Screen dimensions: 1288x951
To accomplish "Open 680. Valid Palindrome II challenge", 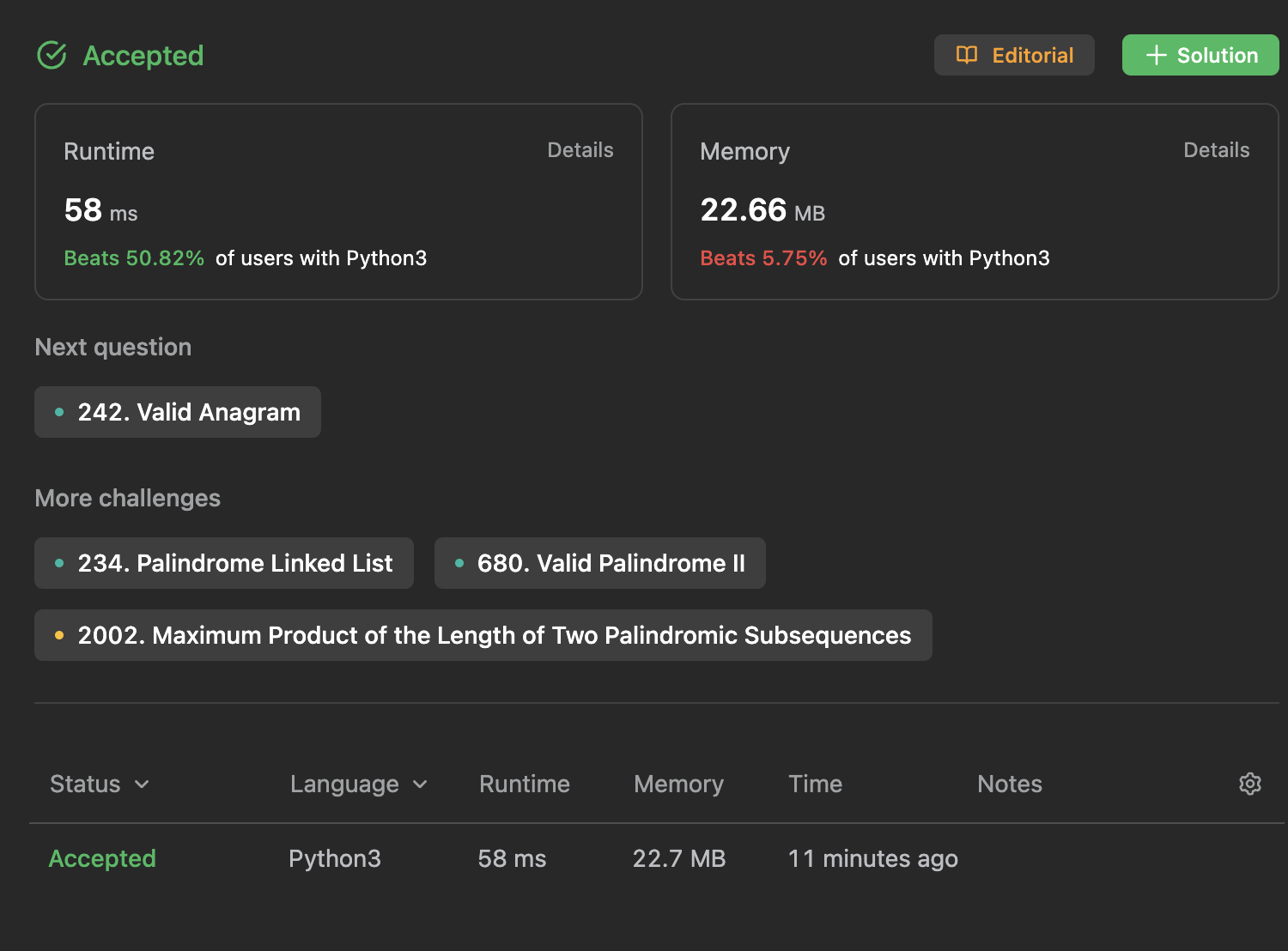I will coord(600,563).
